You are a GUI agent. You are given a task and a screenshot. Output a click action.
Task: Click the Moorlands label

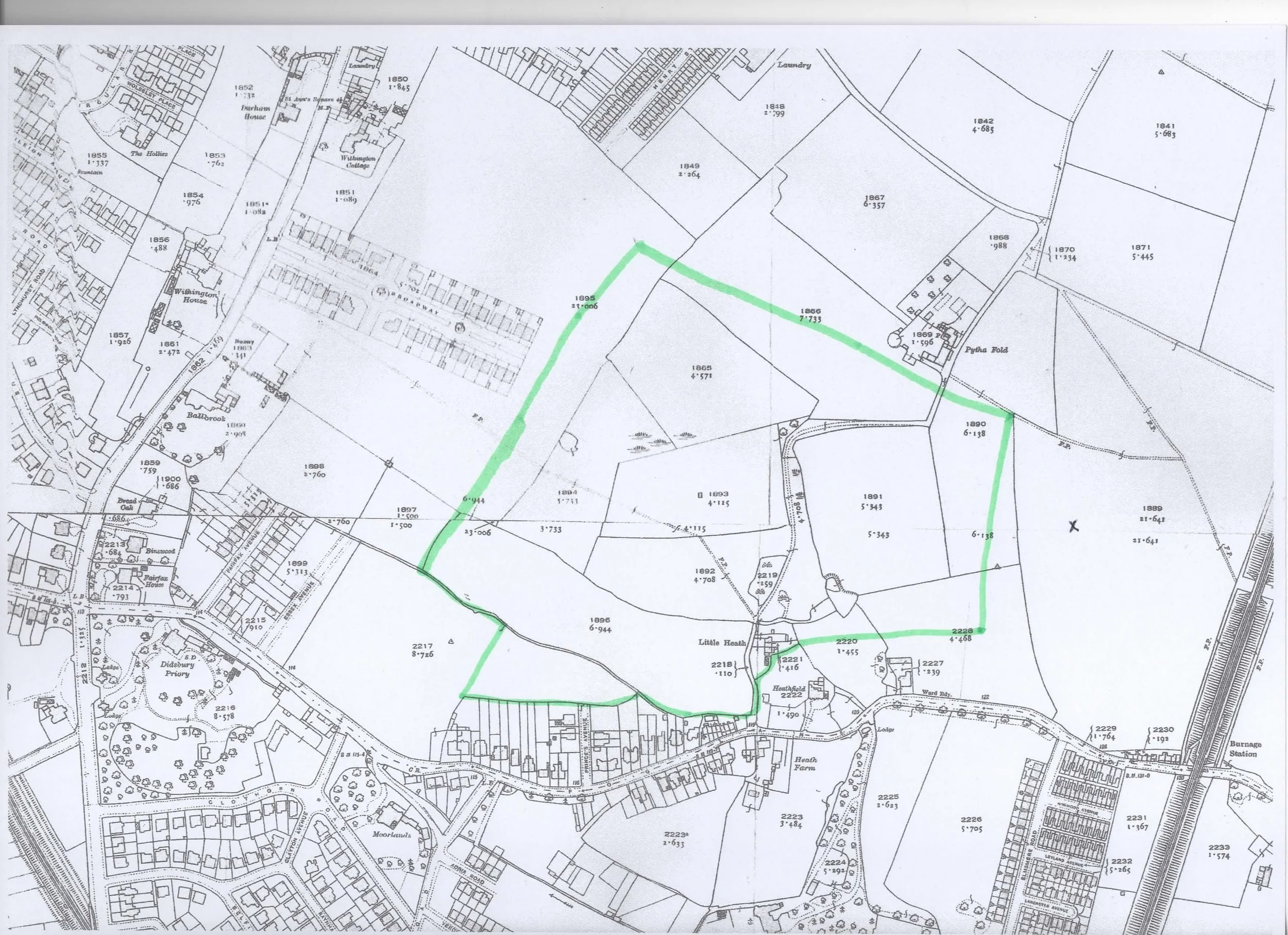click(x=392, y=835)
